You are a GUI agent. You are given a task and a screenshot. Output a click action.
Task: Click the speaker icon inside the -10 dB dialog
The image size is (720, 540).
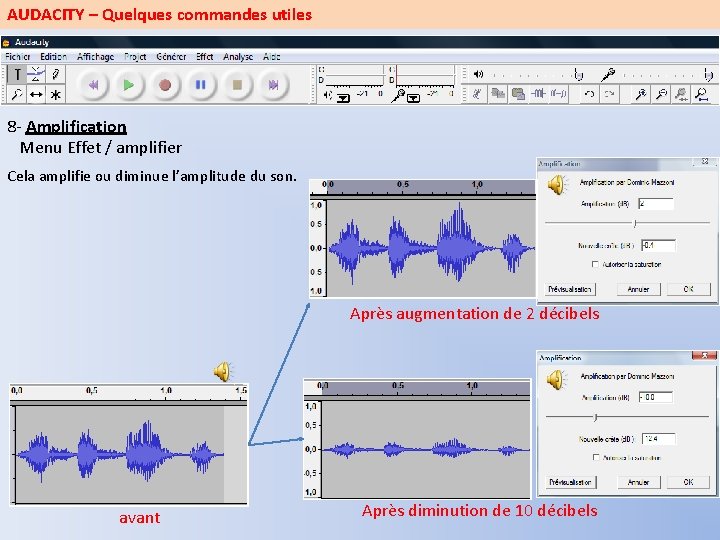click(x=556, y=379)
